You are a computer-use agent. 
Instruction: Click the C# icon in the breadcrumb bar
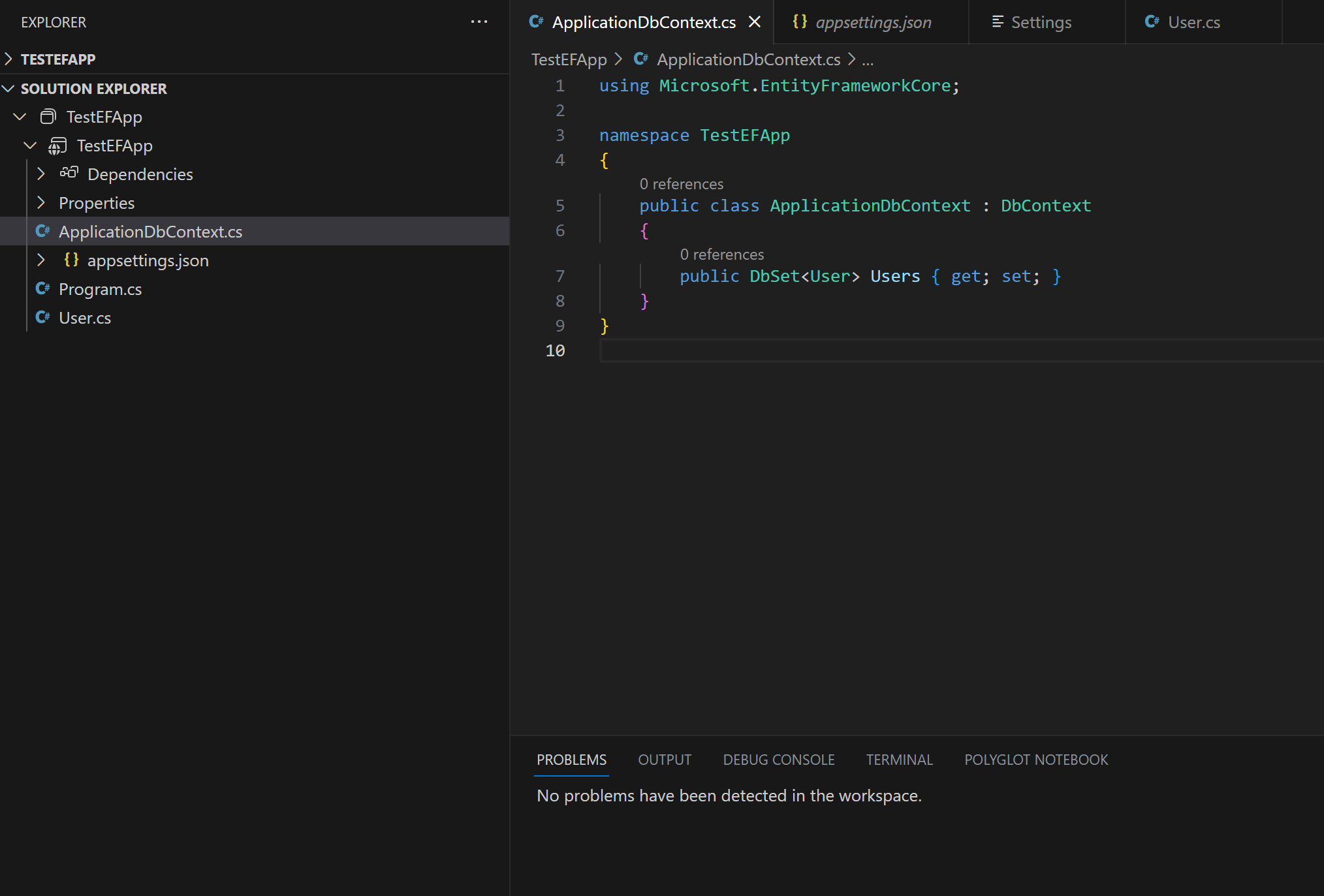[640, 59]
